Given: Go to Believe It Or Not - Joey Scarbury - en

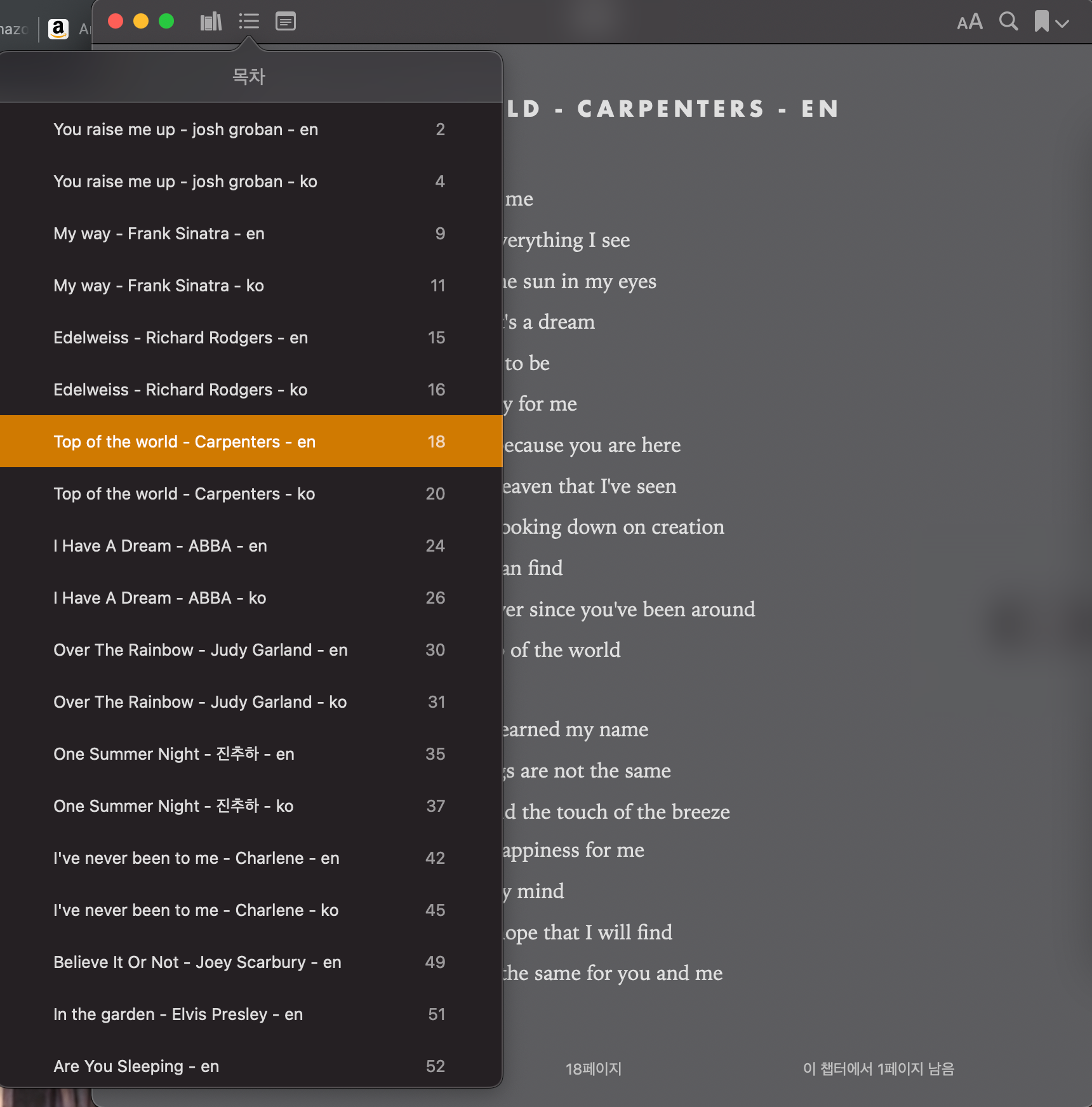Looking at the screenshot, I should pyautogui.click(x=251, y=962).
